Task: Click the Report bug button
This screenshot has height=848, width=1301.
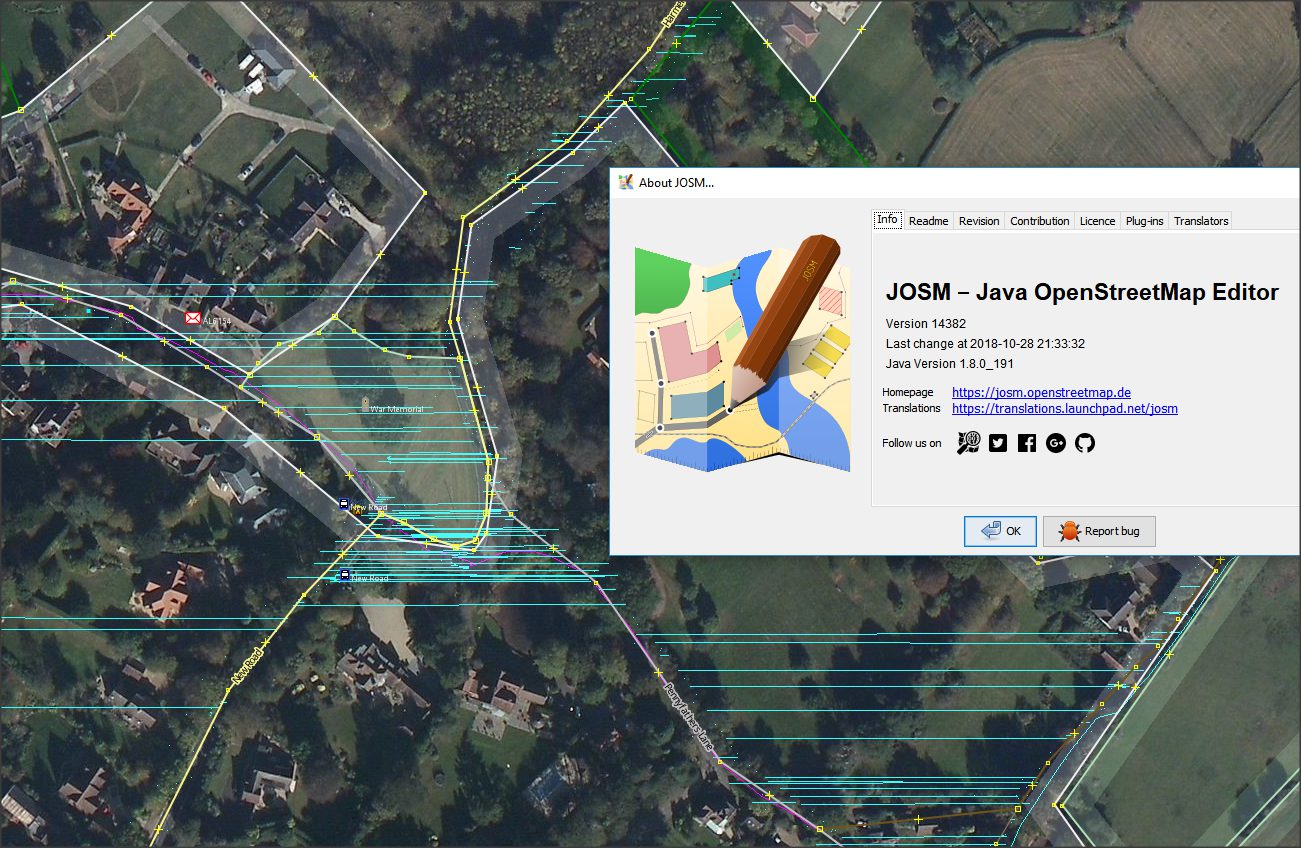Action: [1099, 531]
